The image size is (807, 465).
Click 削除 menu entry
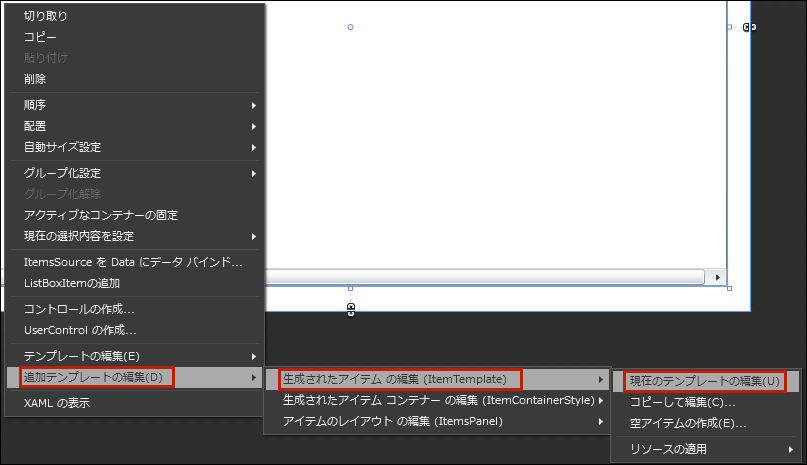coord(135,79)
